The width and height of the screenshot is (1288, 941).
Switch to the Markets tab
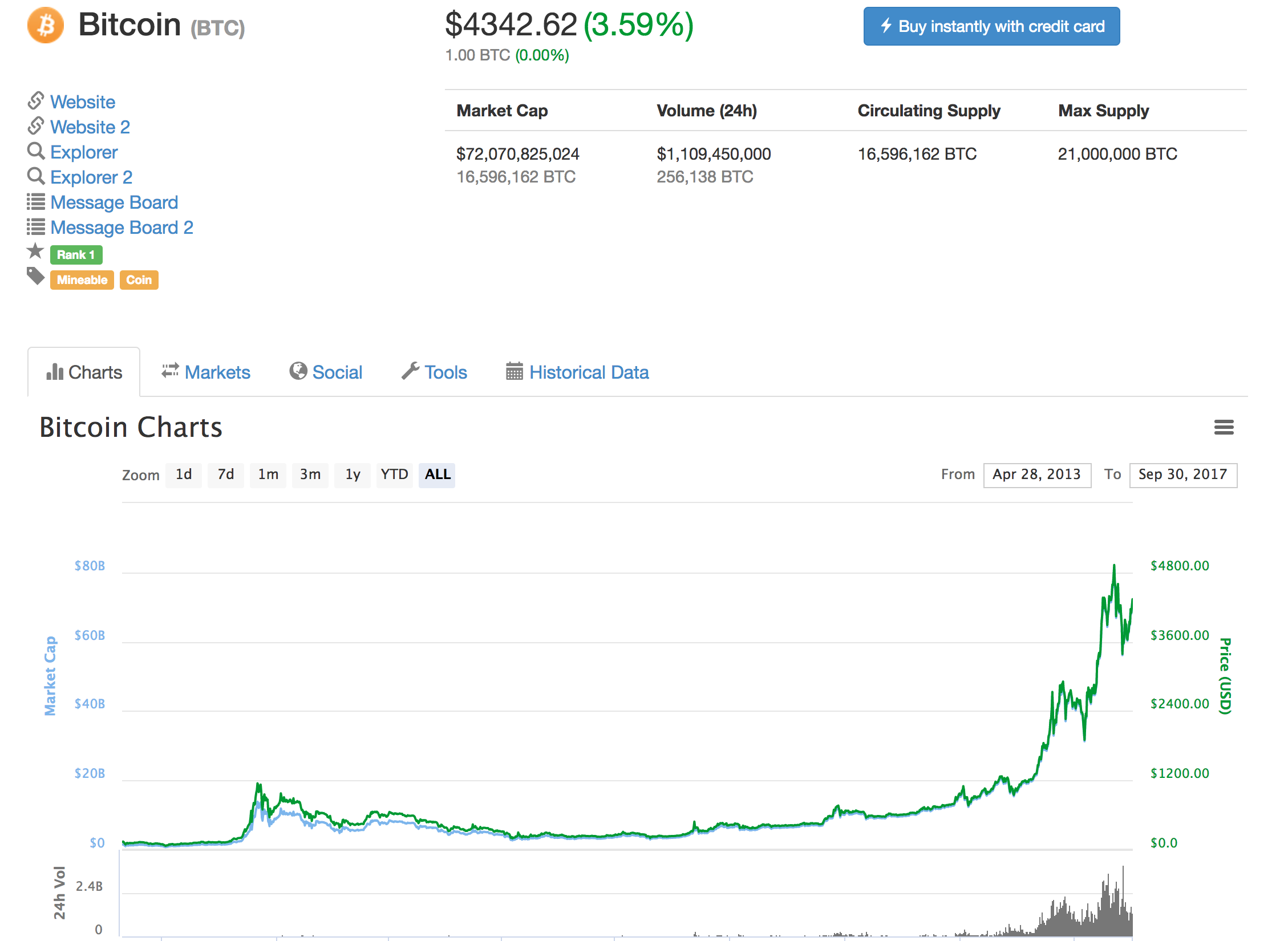[x=206, y=372]
